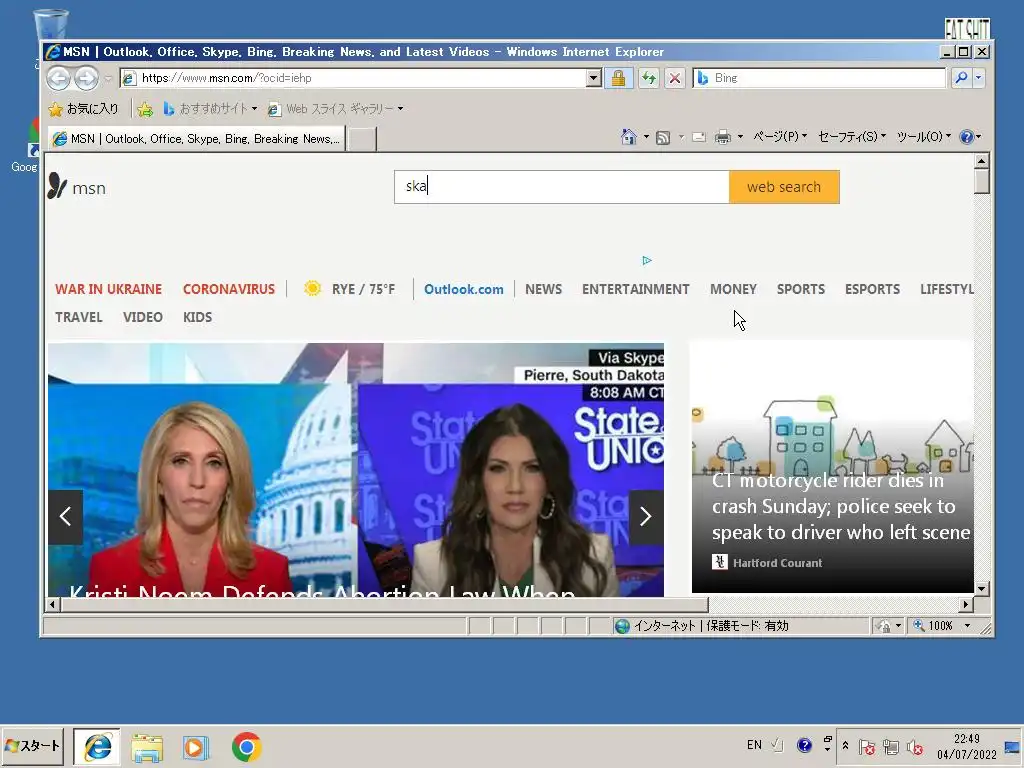Open Windows Explorer folder on taskbar
The height and width of the screenshot is (768, 1024).
[147, 747]
